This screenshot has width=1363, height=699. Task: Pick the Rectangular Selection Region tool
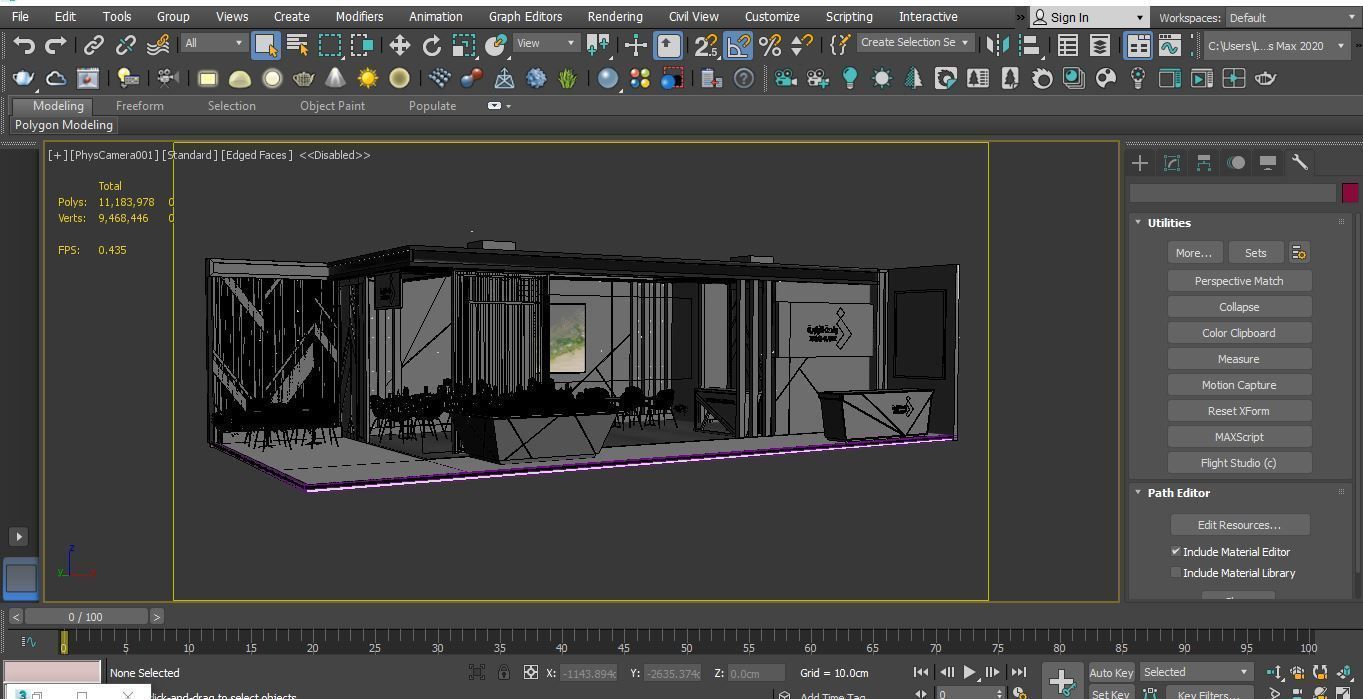[329, 45]
